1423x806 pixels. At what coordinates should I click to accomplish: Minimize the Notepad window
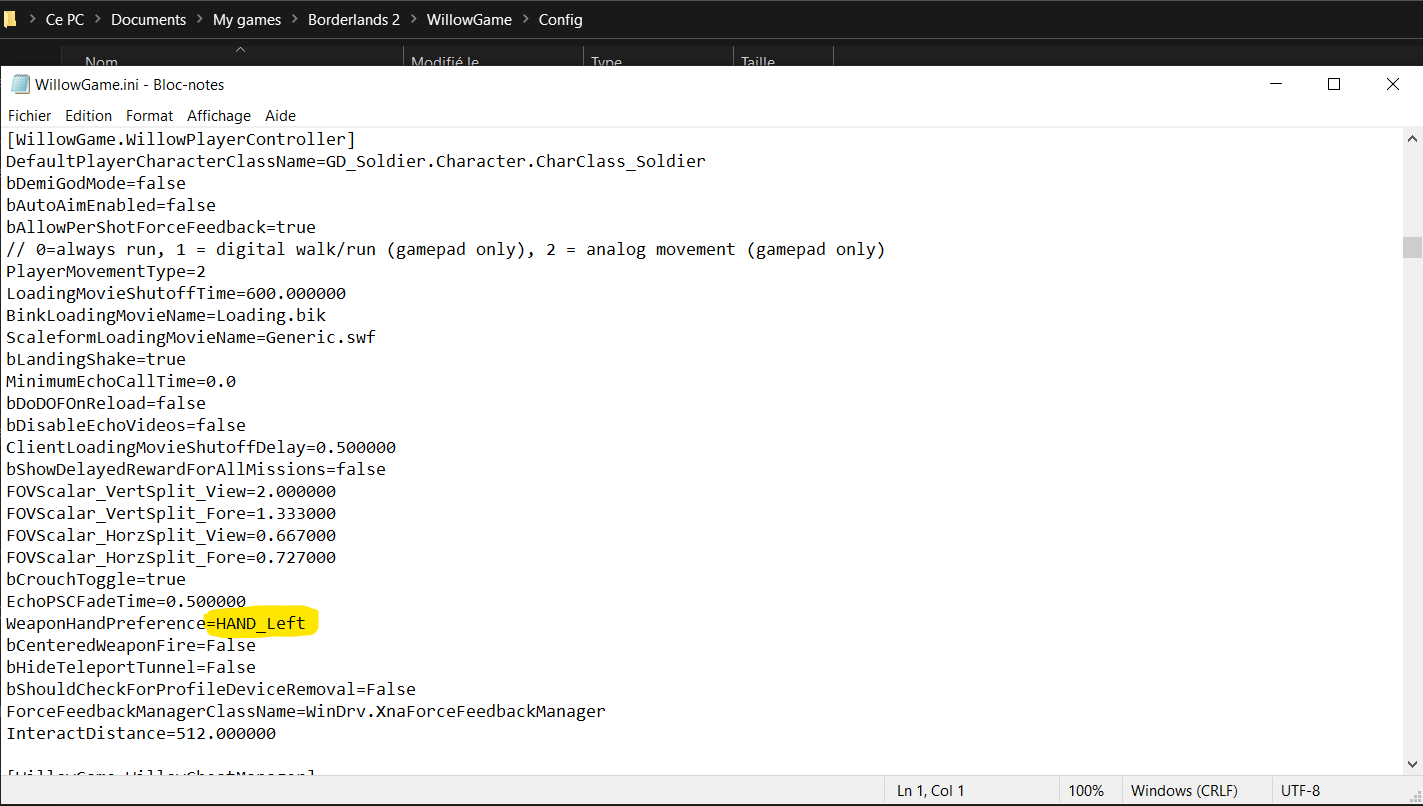click(x=1275, y=84)
